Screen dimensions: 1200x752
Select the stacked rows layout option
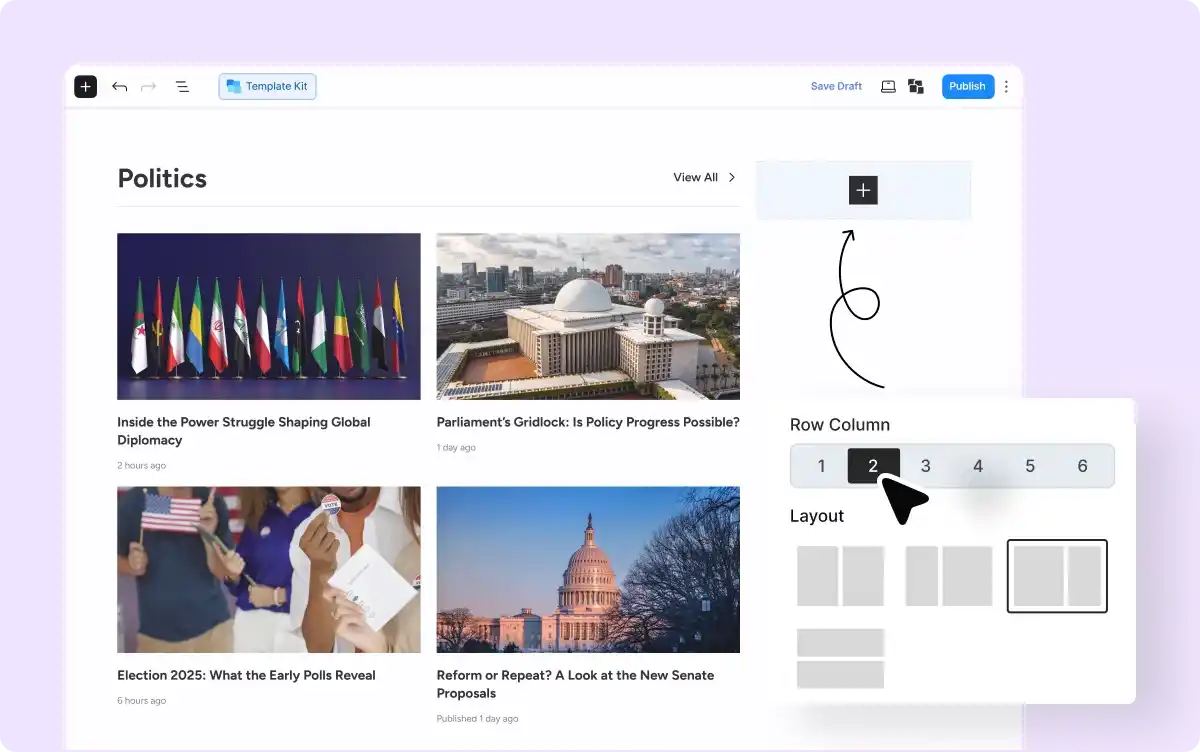[840, 658]
